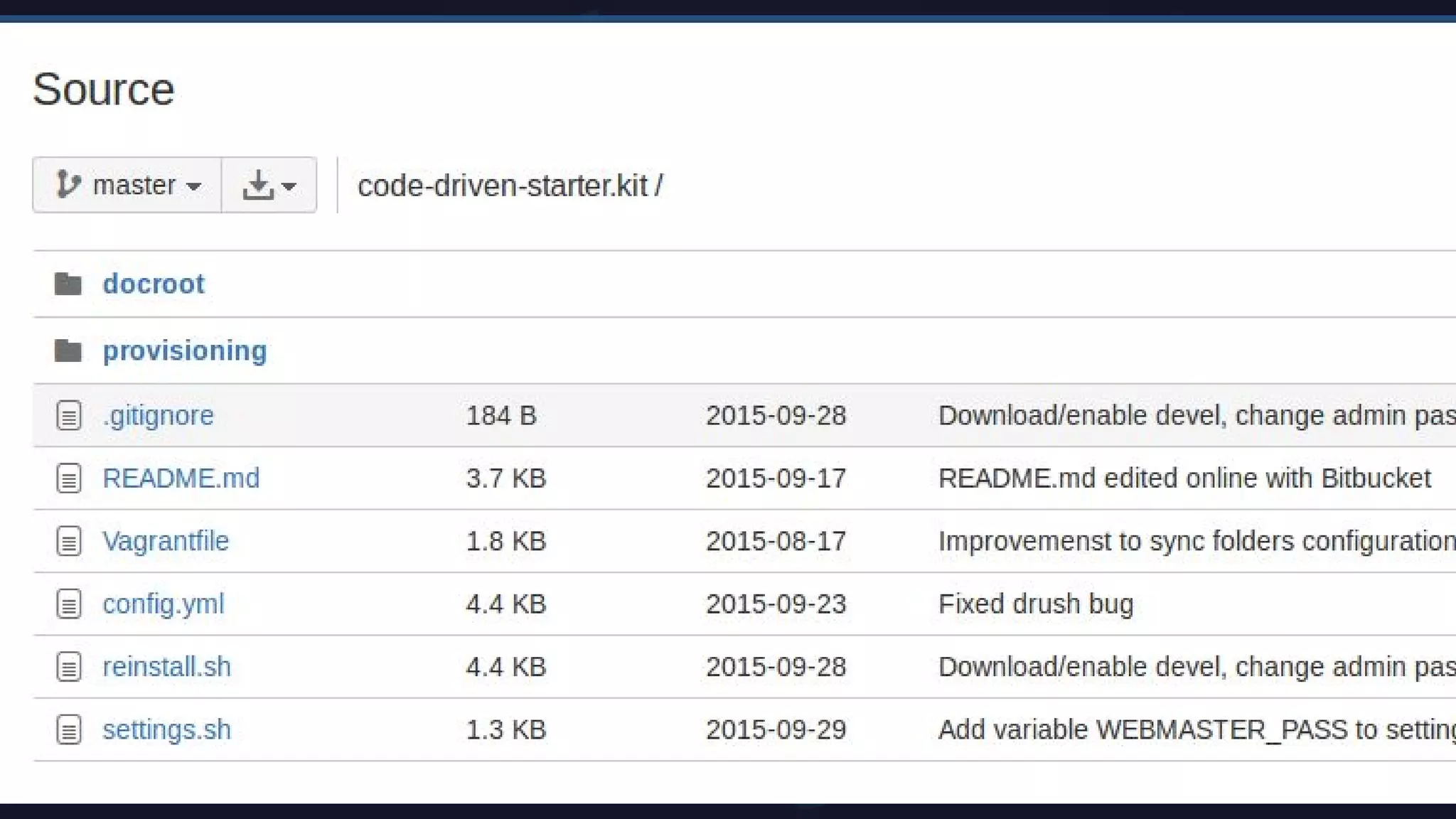Click the 'Fixed drush bug' commit message
Screen dimensions: 1456x819
pyautogui.click(x=1036, y=604)
